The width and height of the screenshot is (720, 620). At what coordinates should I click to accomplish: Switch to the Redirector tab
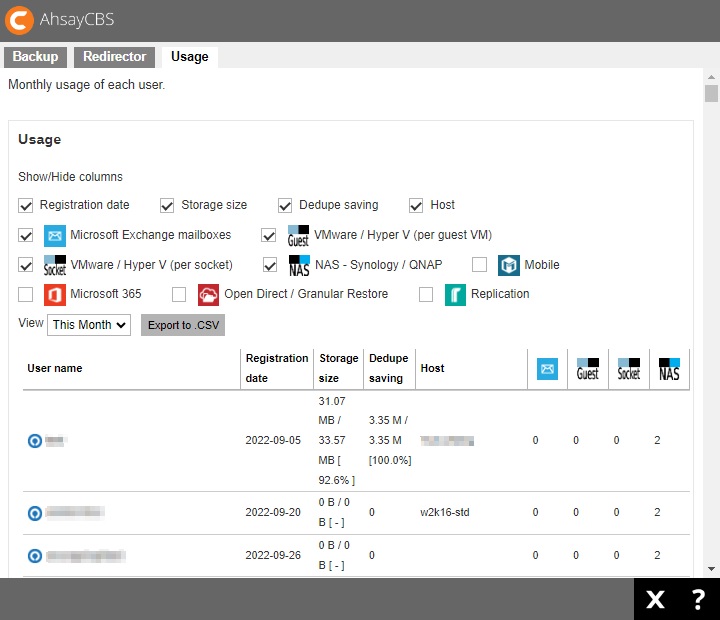[114, 57]
